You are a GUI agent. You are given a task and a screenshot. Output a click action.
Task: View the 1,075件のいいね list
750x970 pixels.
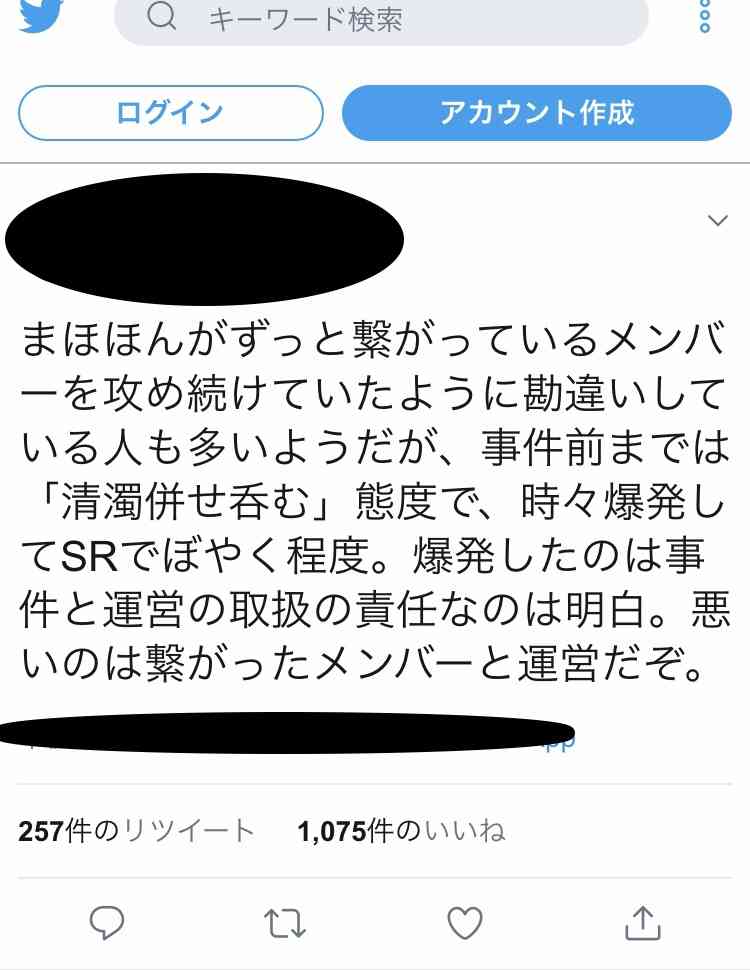point(401,831)
